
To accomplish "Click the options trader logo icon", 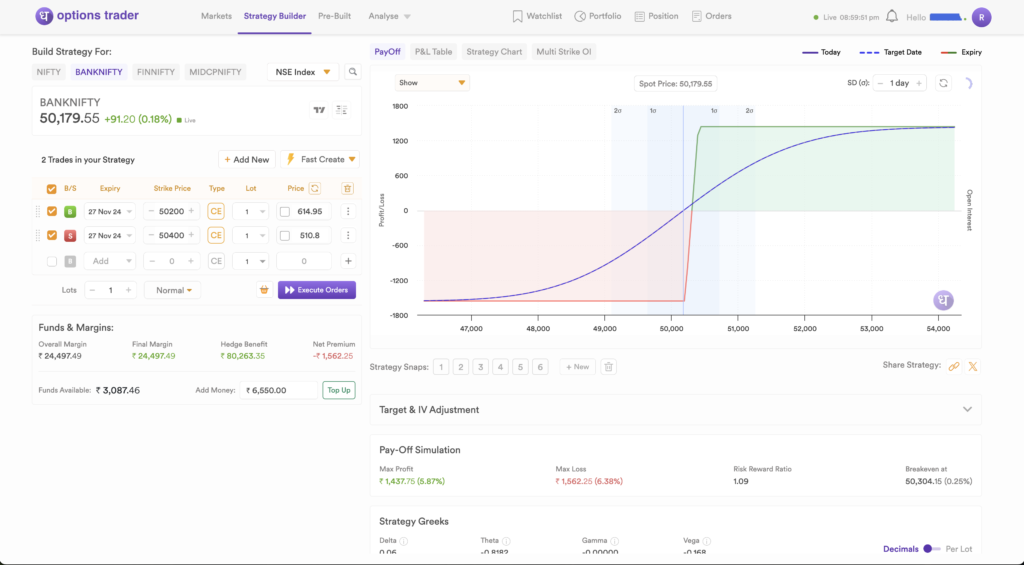I will pos(44,16).
